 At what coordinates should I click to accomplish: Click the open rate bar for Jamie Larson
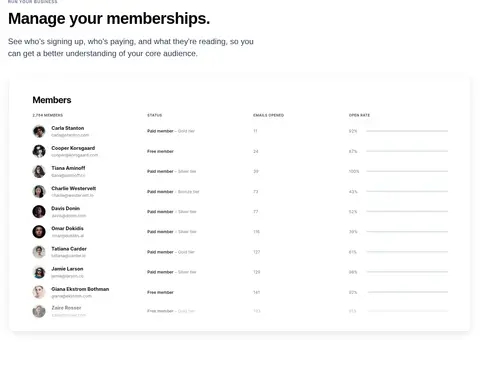(407, 272)
